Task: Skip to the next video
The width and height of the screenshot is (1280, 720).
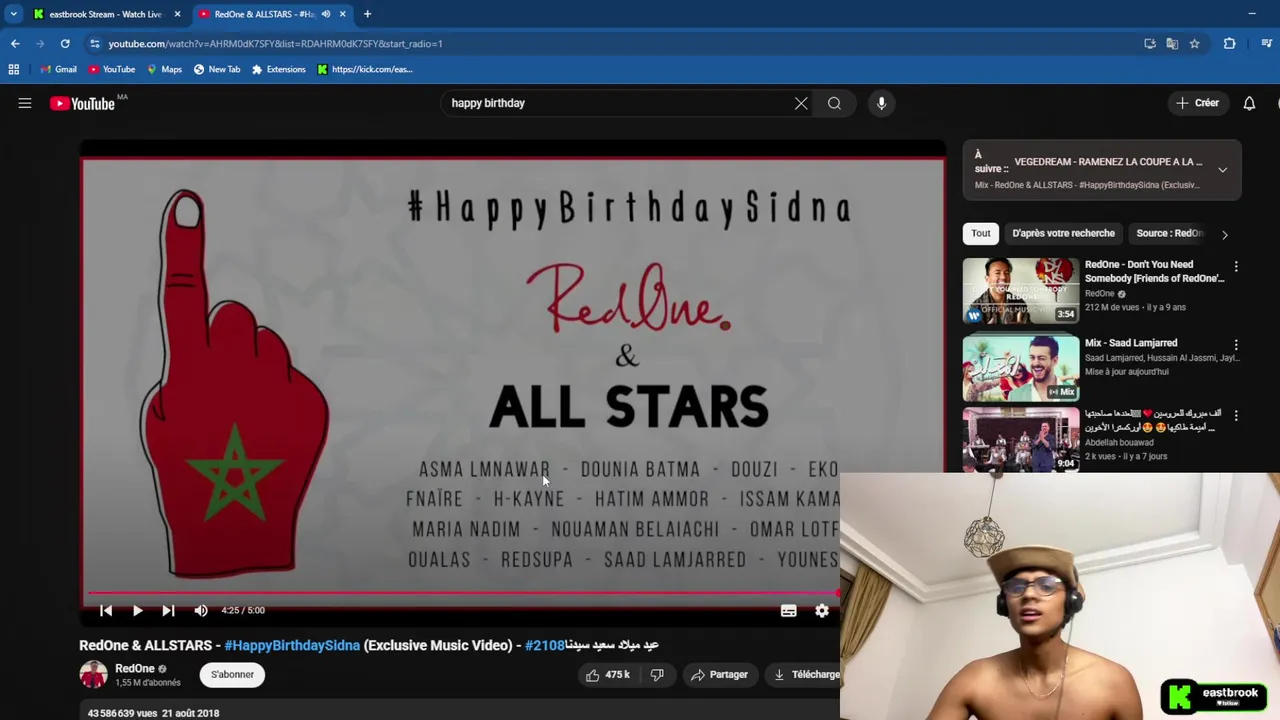Action: point(168,610)
